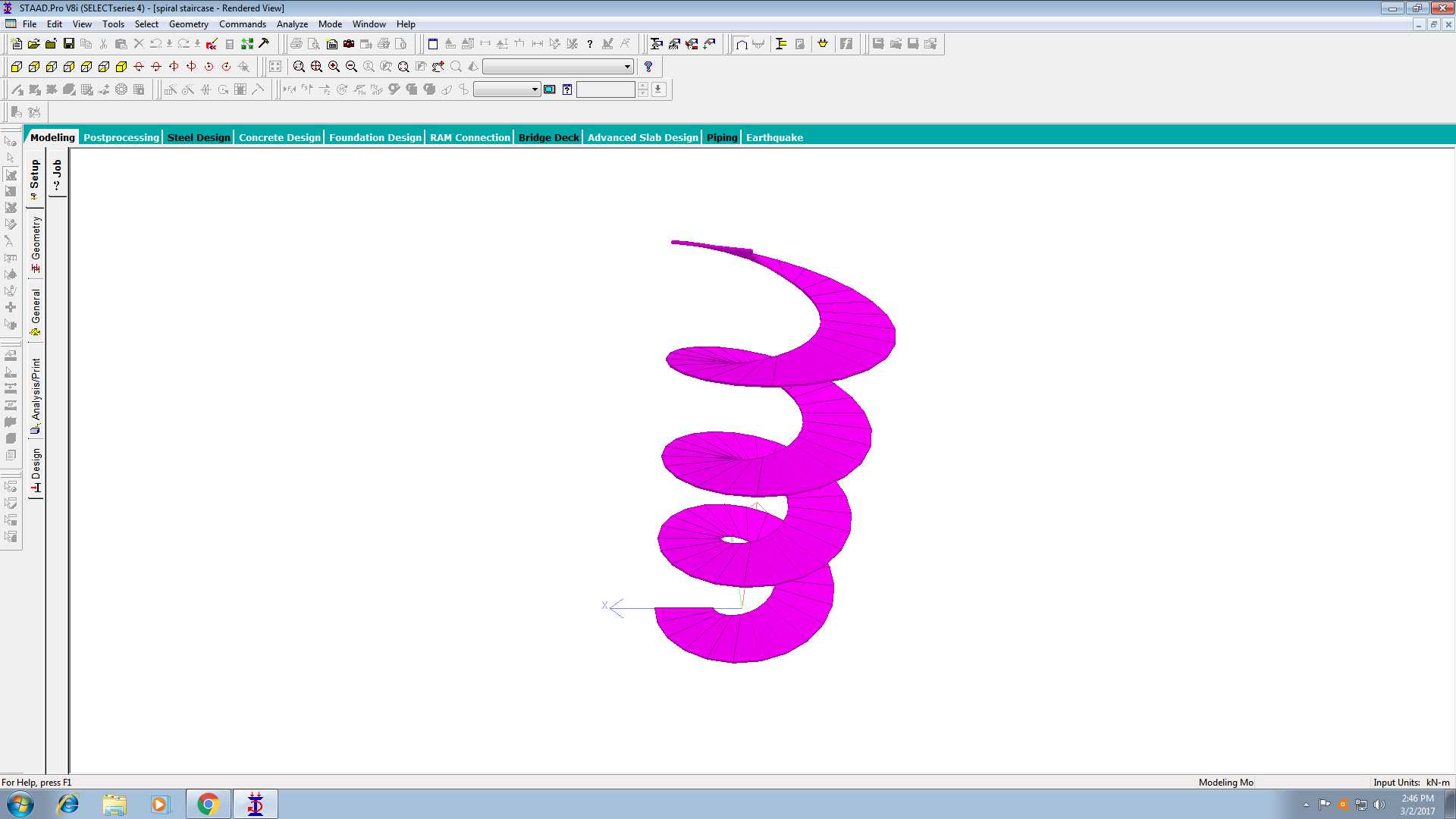Image resolution: width=1456 pixels, height=819 pixels.
Task: Open the yellow beam section icon
Action: pos(781,44)
